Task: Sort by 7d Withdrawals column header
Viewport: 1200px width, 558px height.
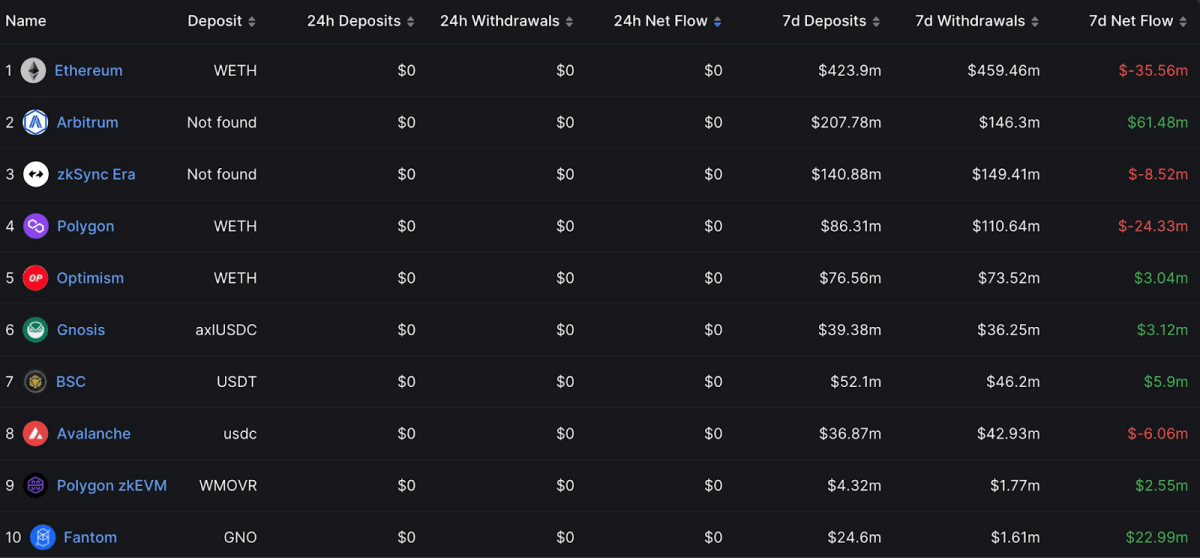Action: click(978, 21)
